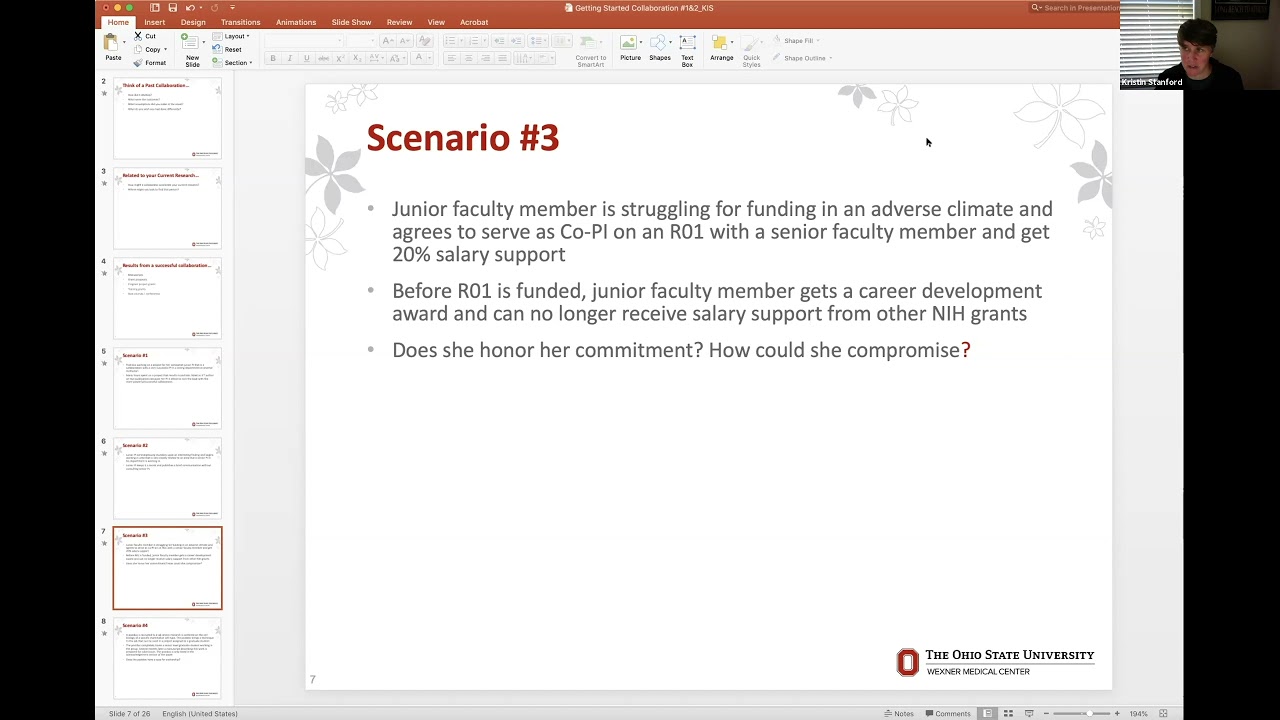Click the Shapes icon
This screenshot has width=1280, height=720.
[659, 43]
